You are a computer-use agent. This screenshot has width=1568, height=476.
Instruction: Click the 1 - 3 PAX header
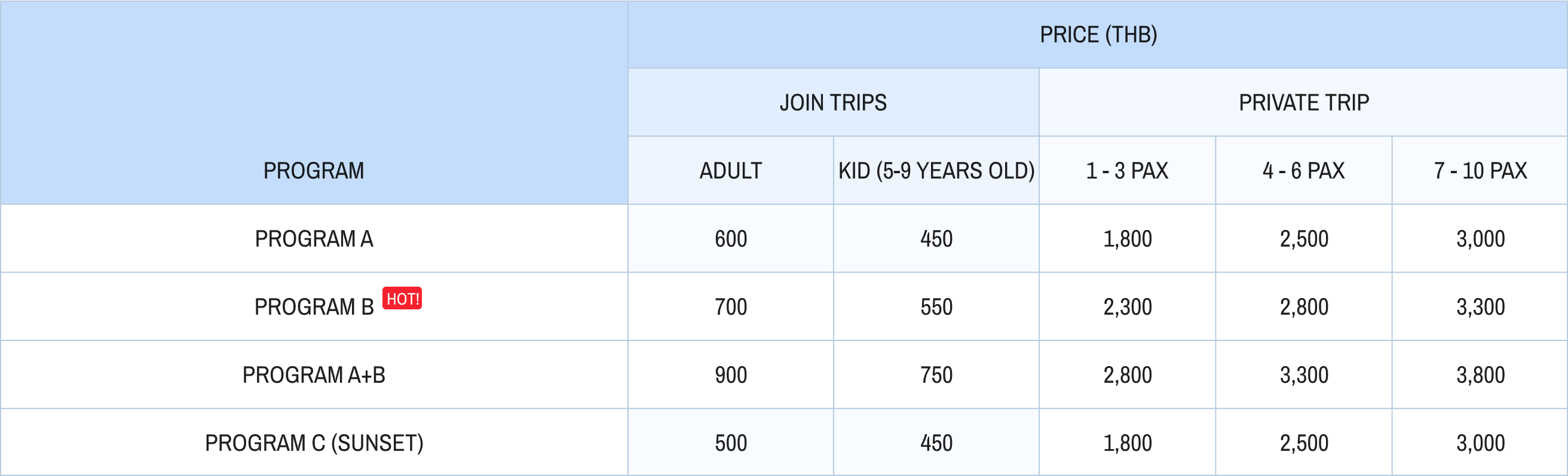coord(1128,170)
